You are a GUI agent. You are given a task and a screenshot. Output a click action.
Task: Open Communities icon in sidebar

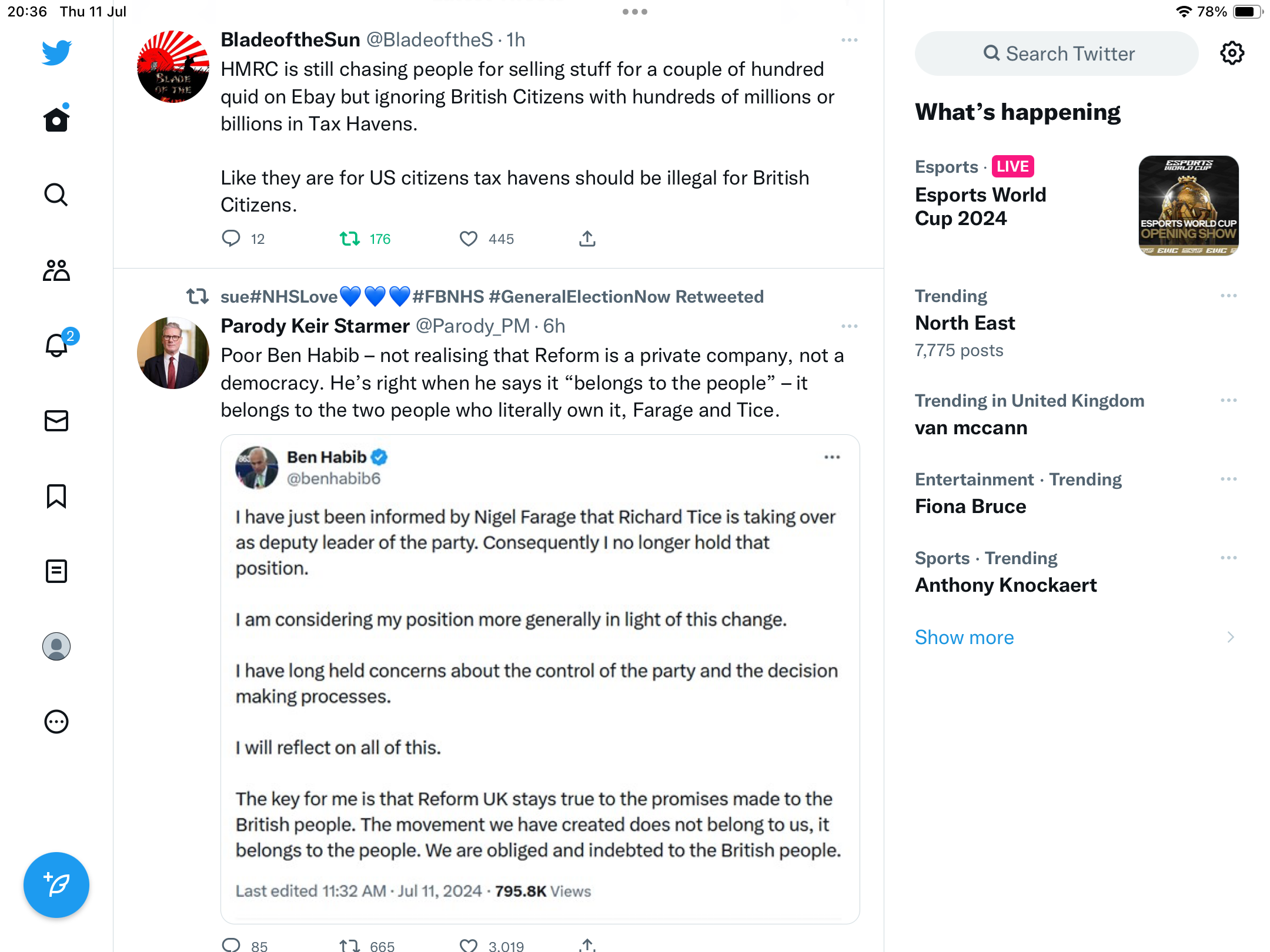point(56,270)
